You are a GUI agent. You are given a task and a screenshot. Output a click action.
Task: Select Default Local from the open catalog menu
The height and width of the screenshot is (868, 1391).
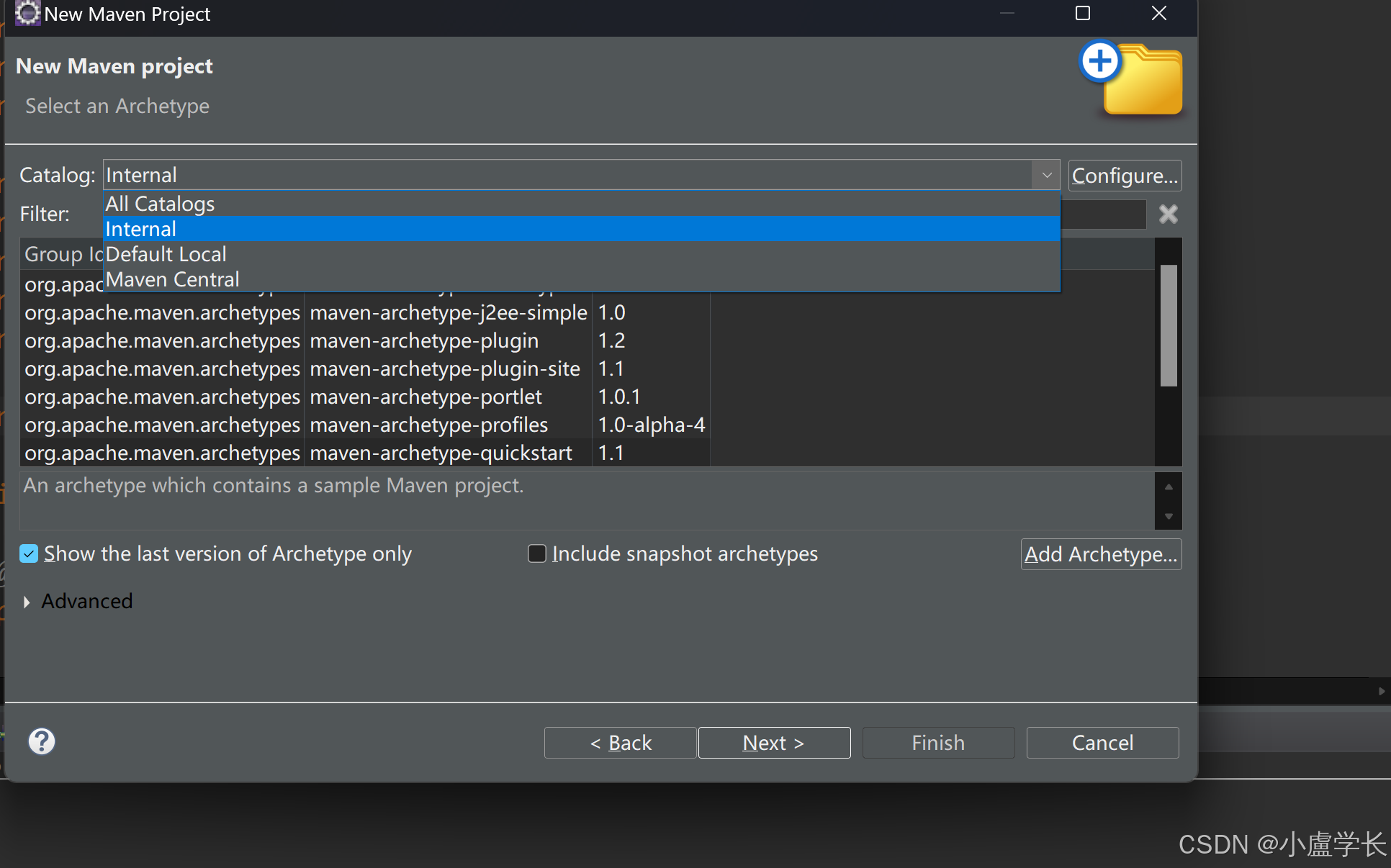tap(166, 254)
